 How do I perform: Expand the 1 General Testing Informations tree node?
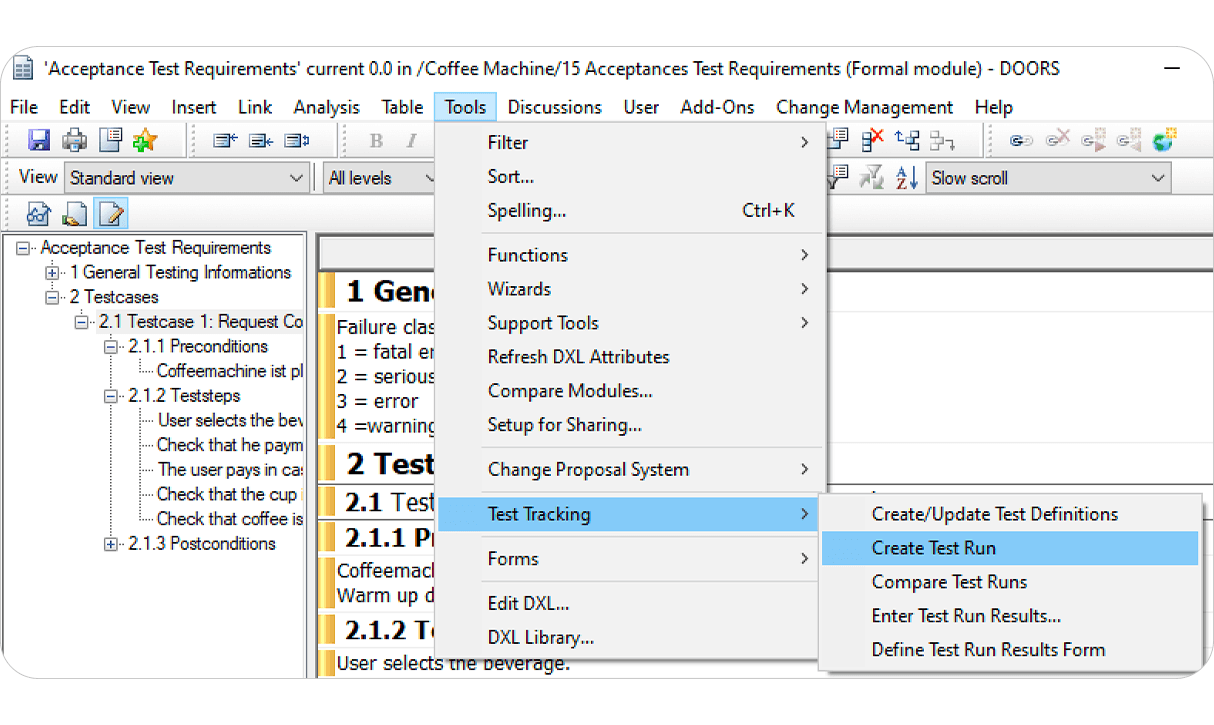point(51,272)
